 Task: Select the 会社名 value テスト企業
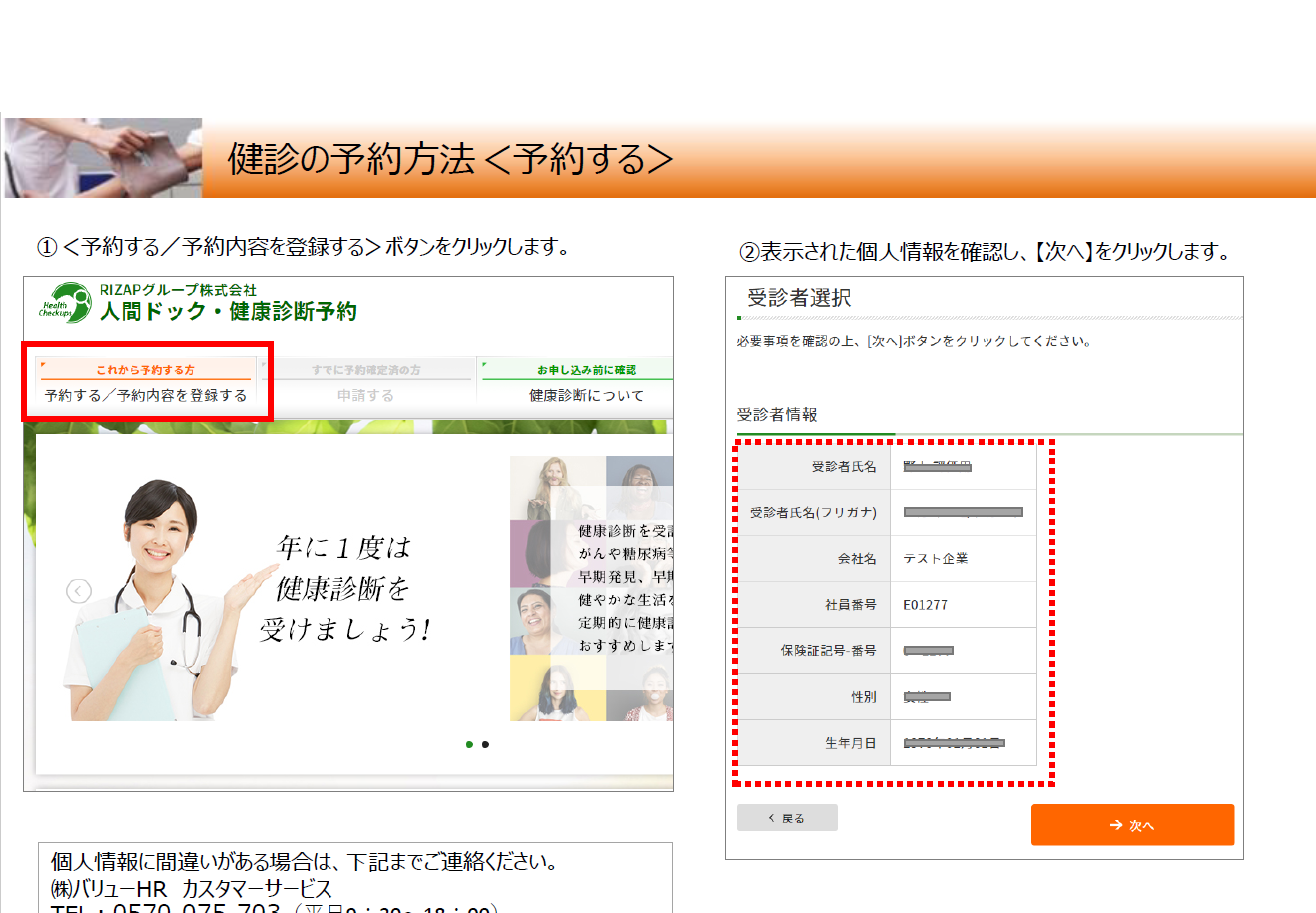point(935,559)
